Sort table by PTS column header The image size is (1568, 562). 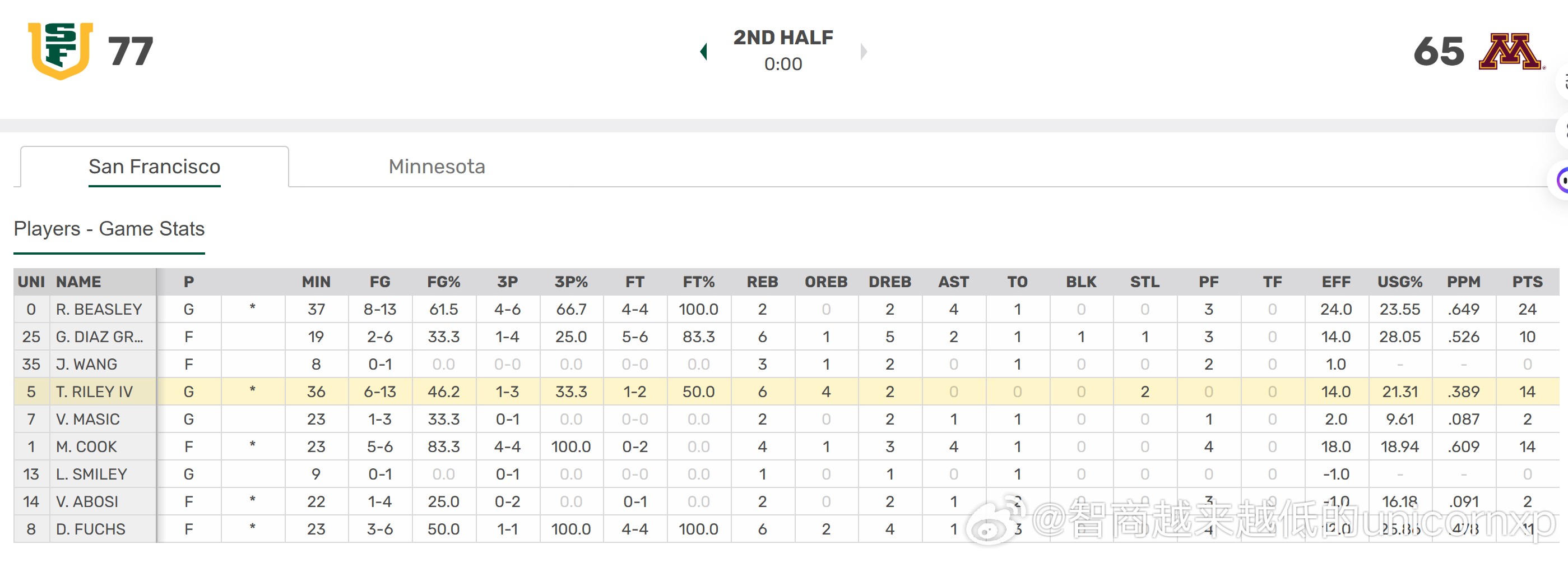[x=1527, y=282]
